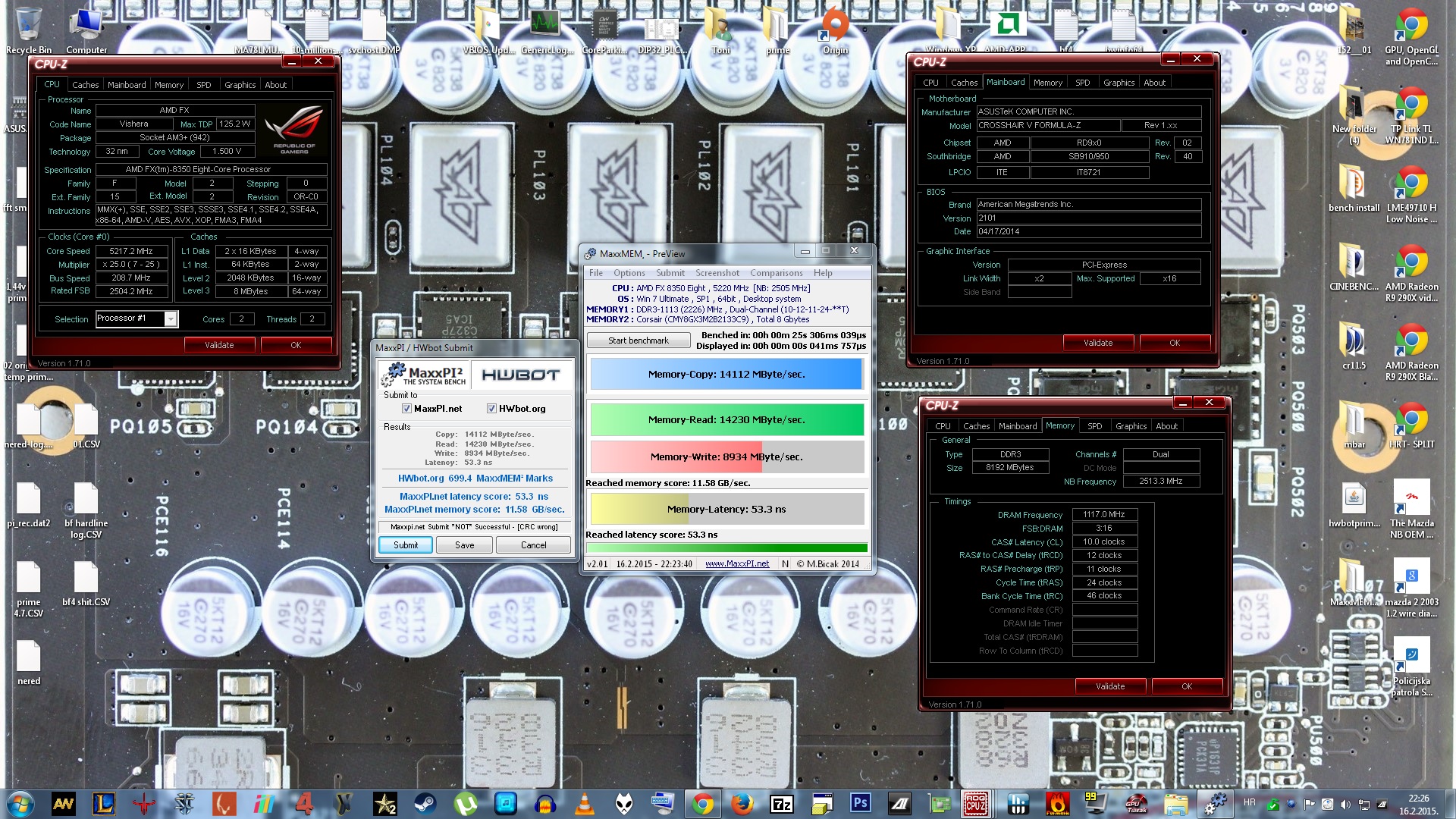Switch to SPD tab in top-left CPU-Z
The width and height of the screenshot is (1456, 819).
point(204,85)
